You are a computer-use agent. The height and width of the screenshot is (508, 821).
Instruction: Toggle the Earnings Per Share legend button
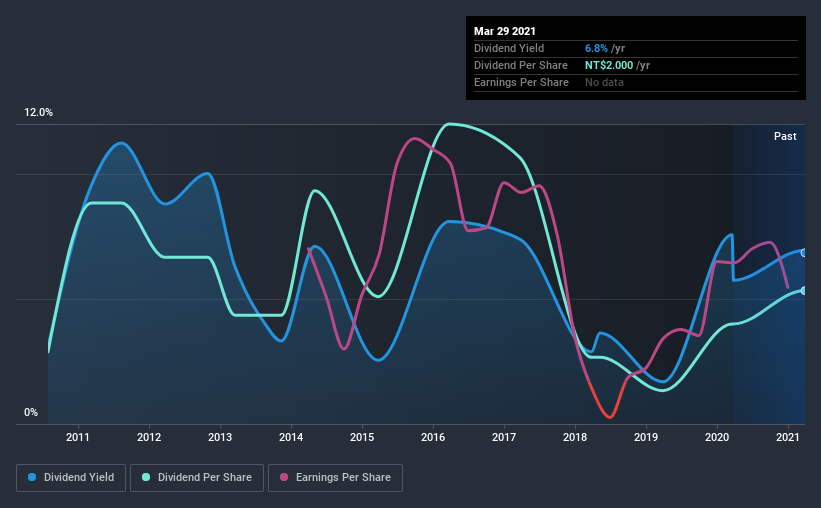pos(335,478)
